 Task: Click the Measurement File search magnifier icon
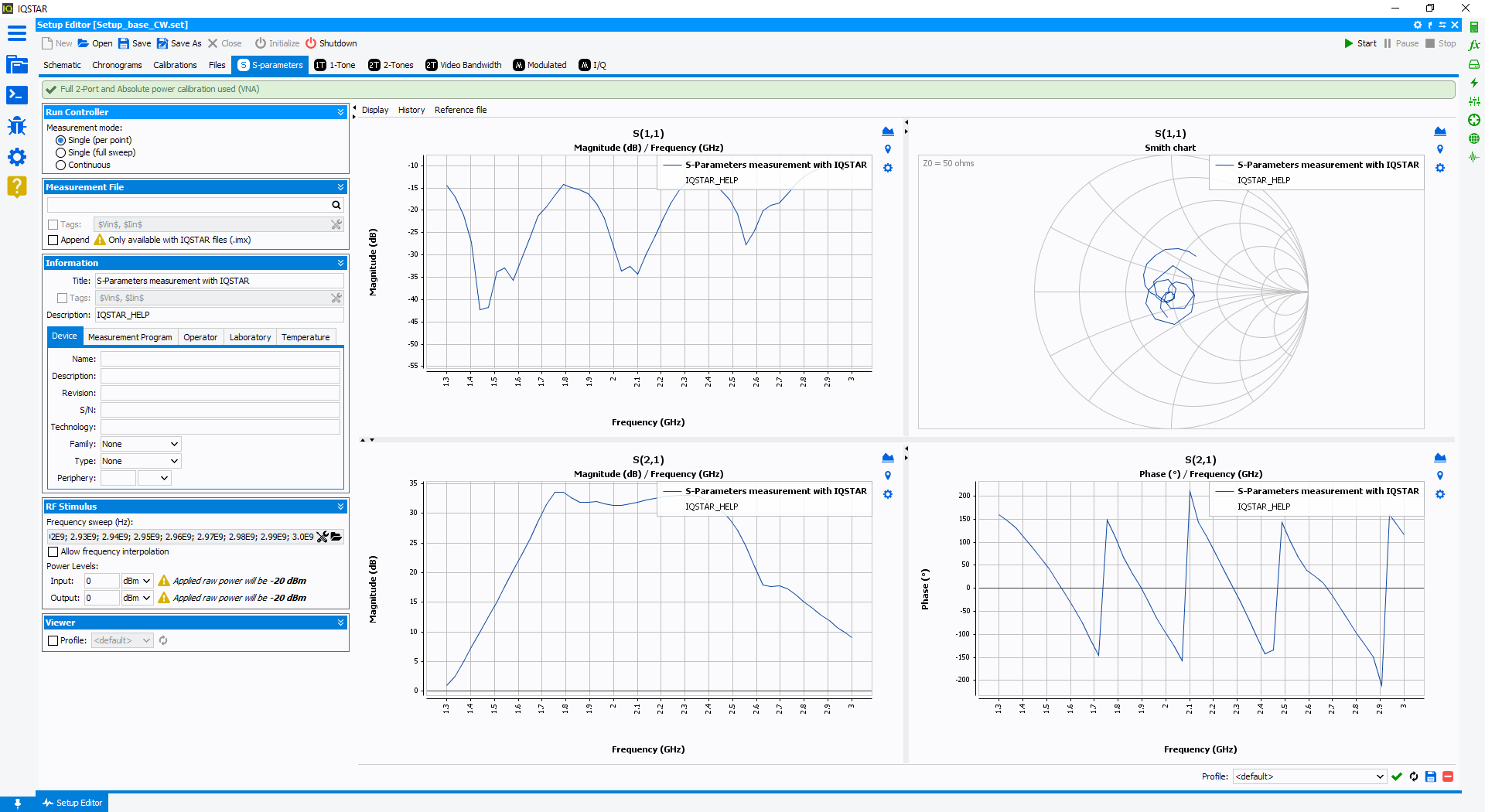point(336,205)
